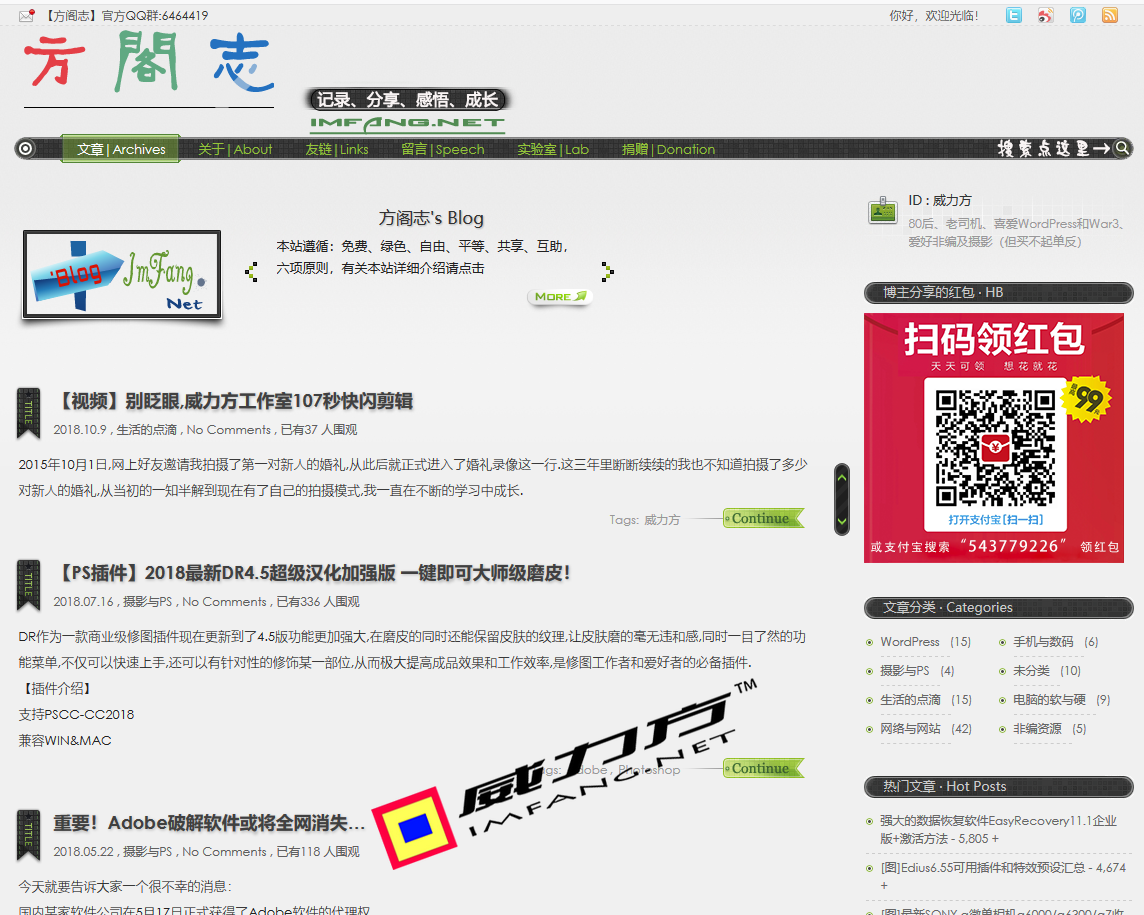1144x915 pixels.
Task: Click the 搜索点这里 search text
Action: pos(1053,148)
